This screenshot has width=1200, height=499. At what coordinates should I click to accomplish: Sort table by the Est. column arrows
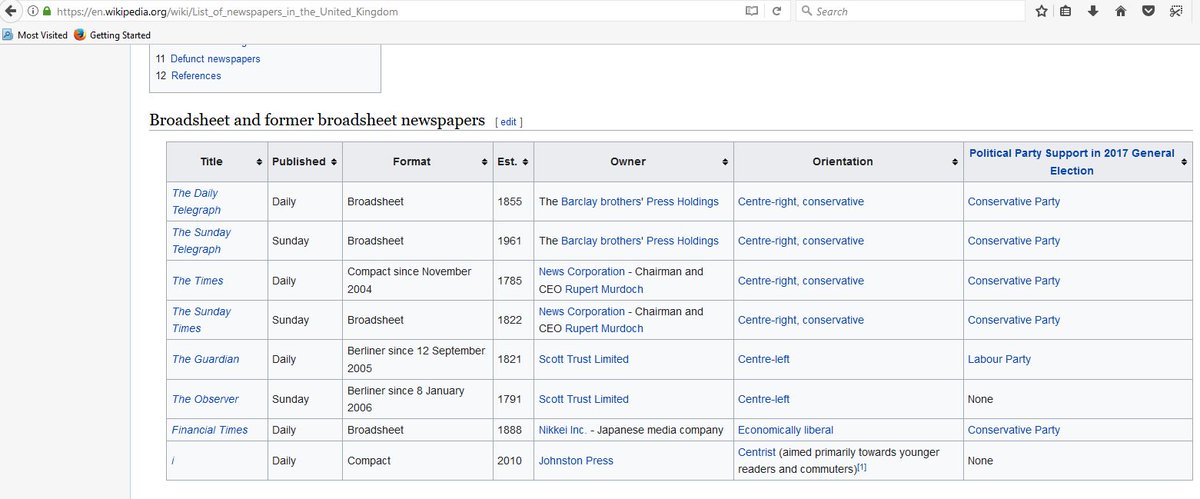pyautogui.click(x=525, y=162)
